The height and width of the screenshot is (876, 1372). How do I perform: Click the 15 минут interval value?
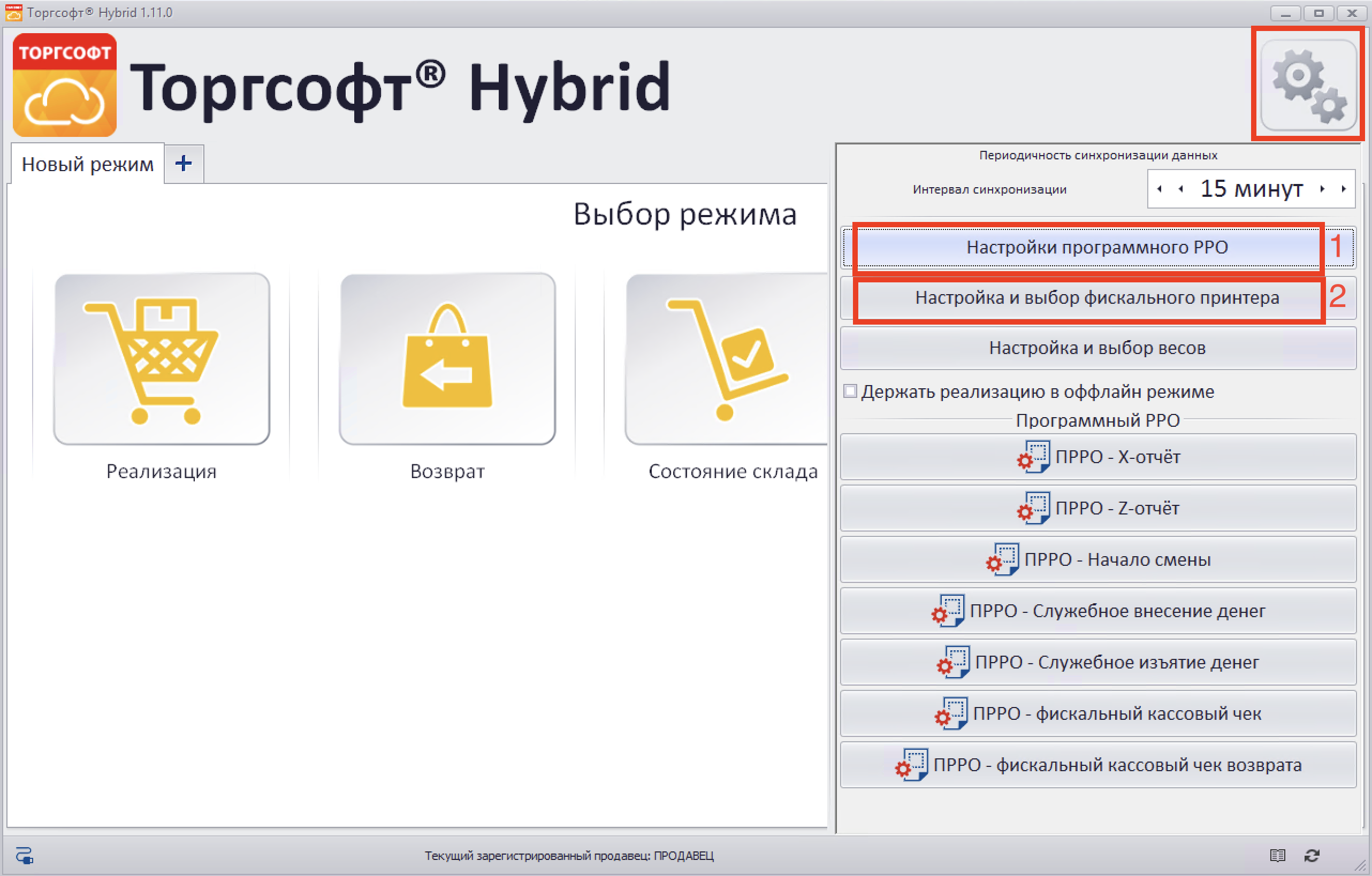[x=1251, y=189]
